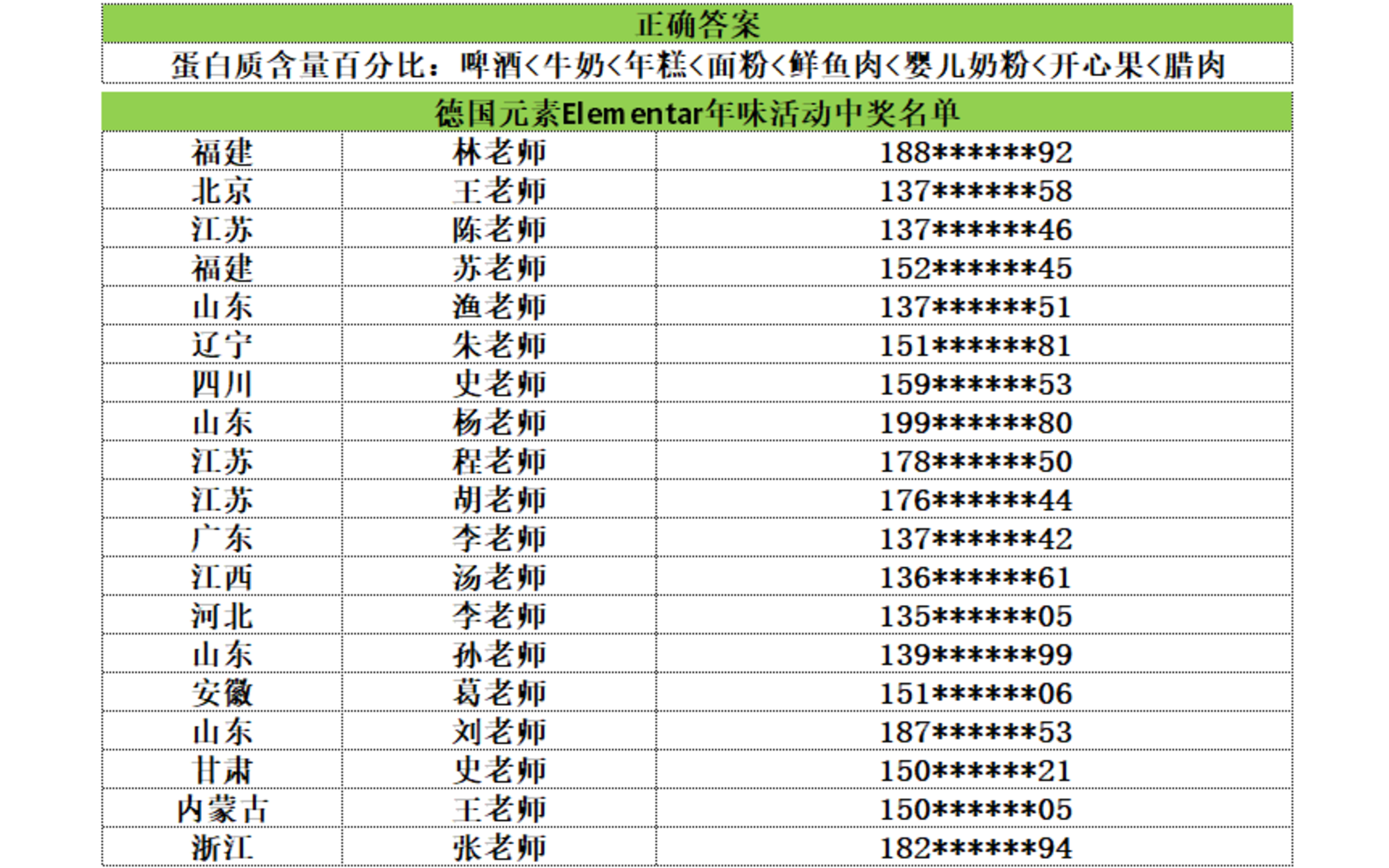Image resolution: width=1389 pixels, height=868 pixels.
Task: Pick the 151******81 phone cell
Action: pyautogui.click(x=975, y=346)
